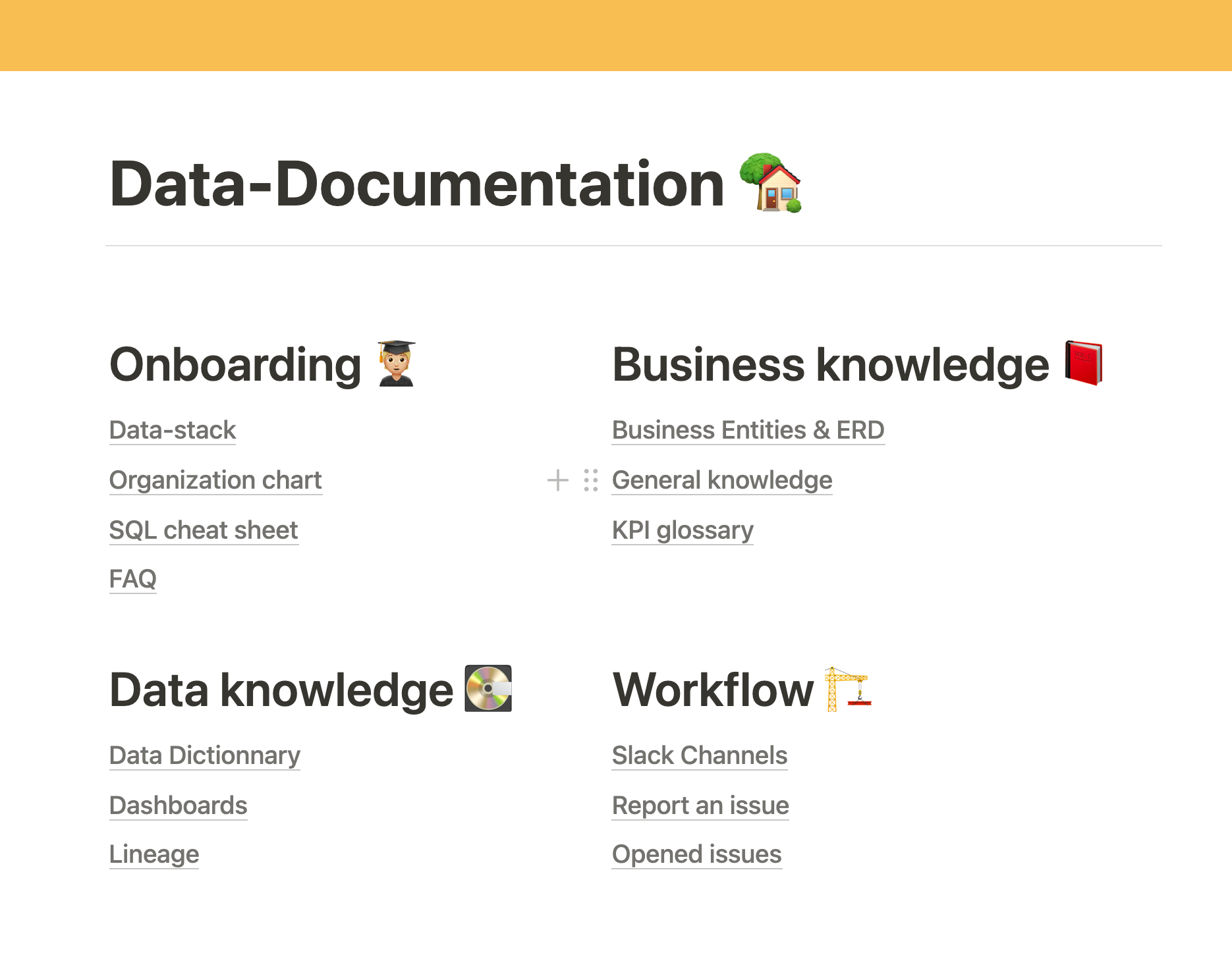
Task: Open the Lineage page link
Action: pos(154,854)
